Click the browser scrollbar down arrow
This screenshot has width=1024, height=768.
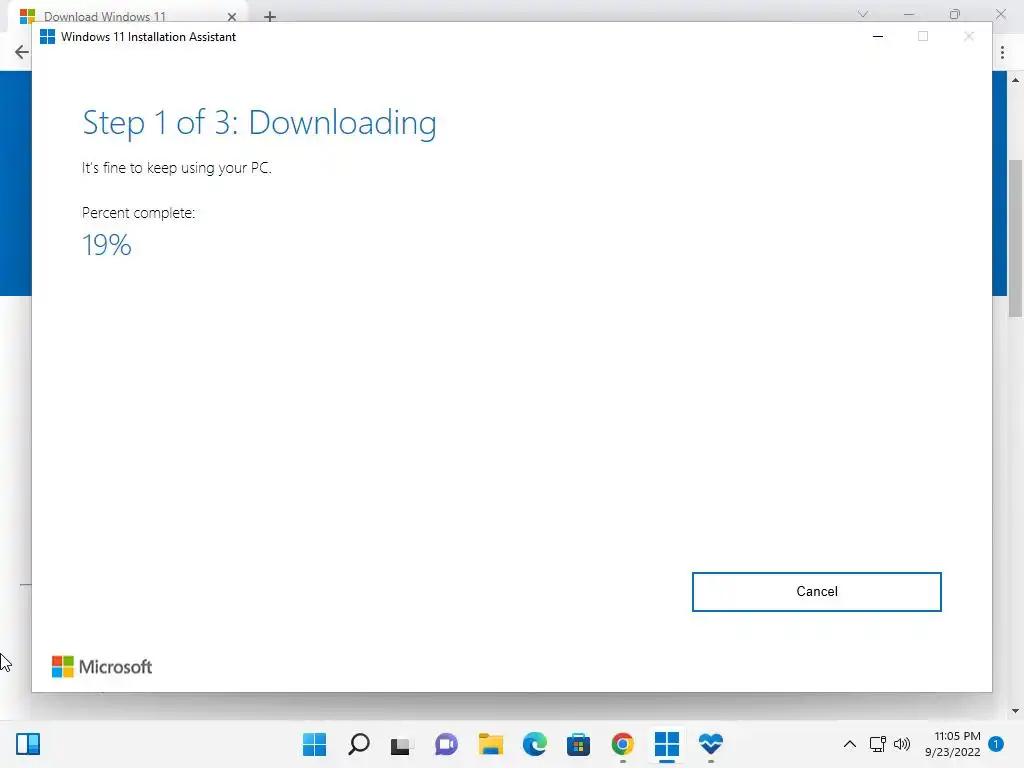coord(1015,711)
